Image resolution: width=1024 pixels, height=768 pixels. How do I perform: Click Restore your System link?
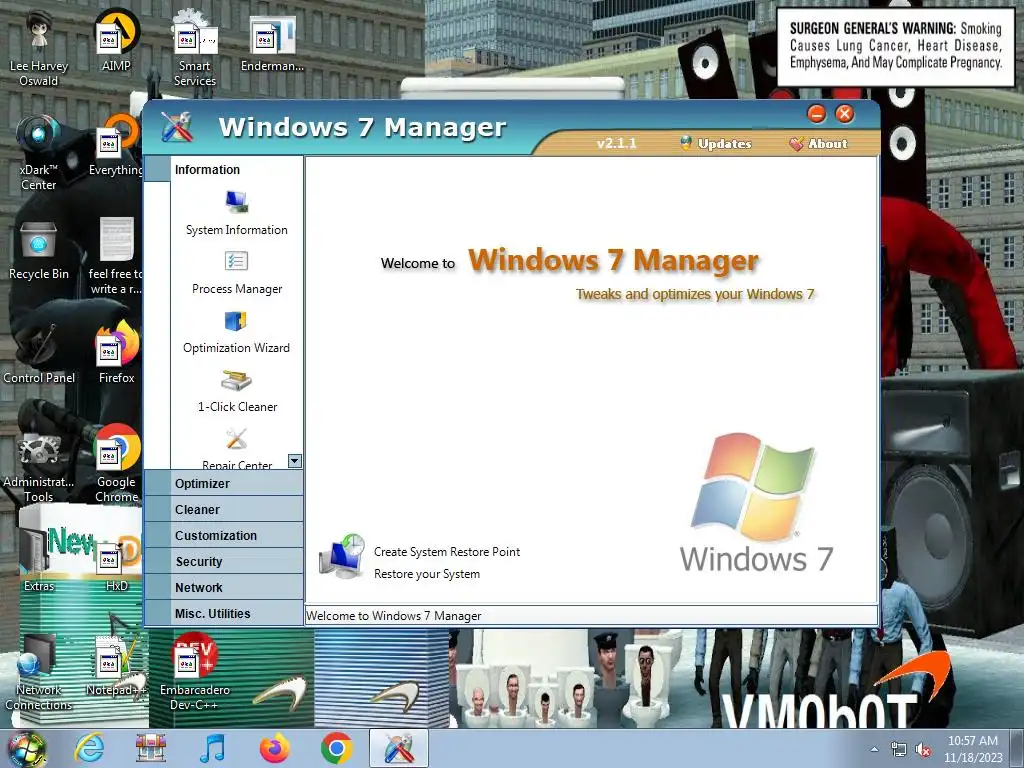tap(426, 574)
